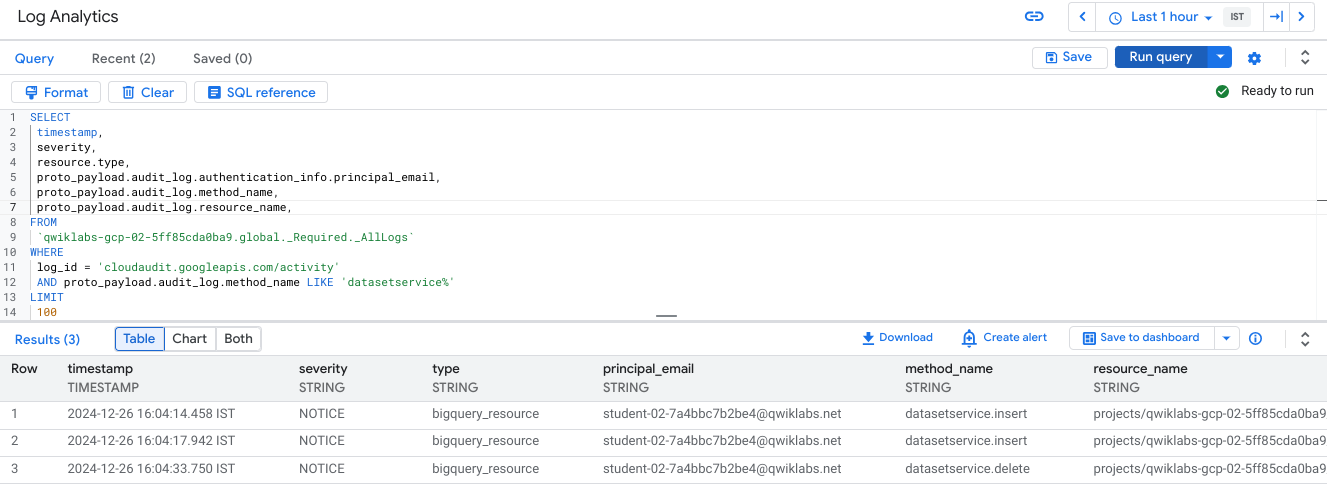Click the drag handle between editor and results

click(666, 316)
